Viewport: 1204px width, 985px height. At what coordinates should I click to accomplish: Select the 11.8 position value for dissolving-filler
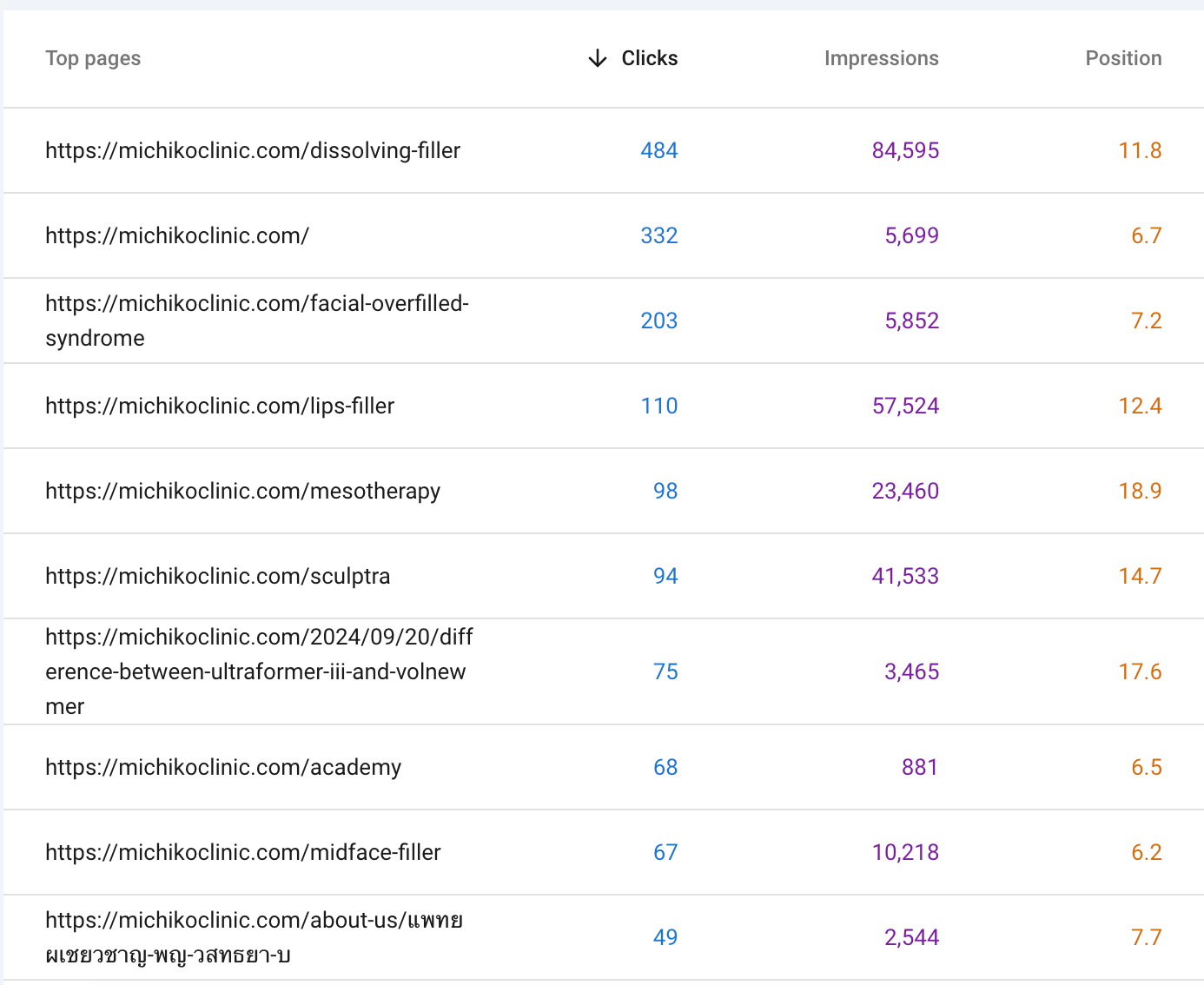(1140, 150)
